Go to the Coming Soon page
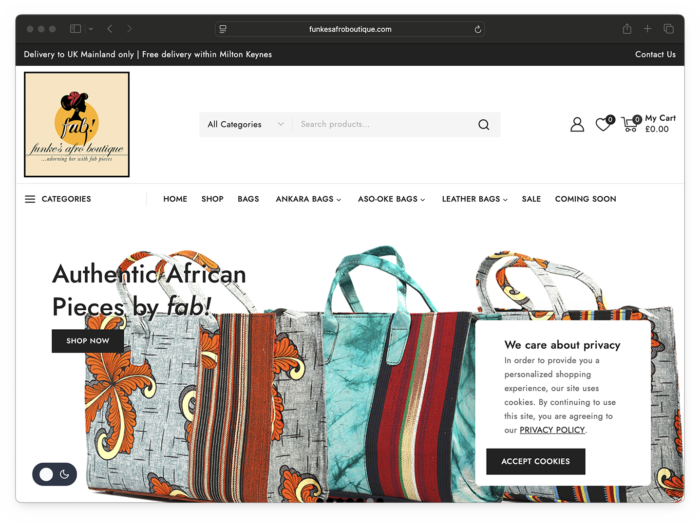 point(585,199)
